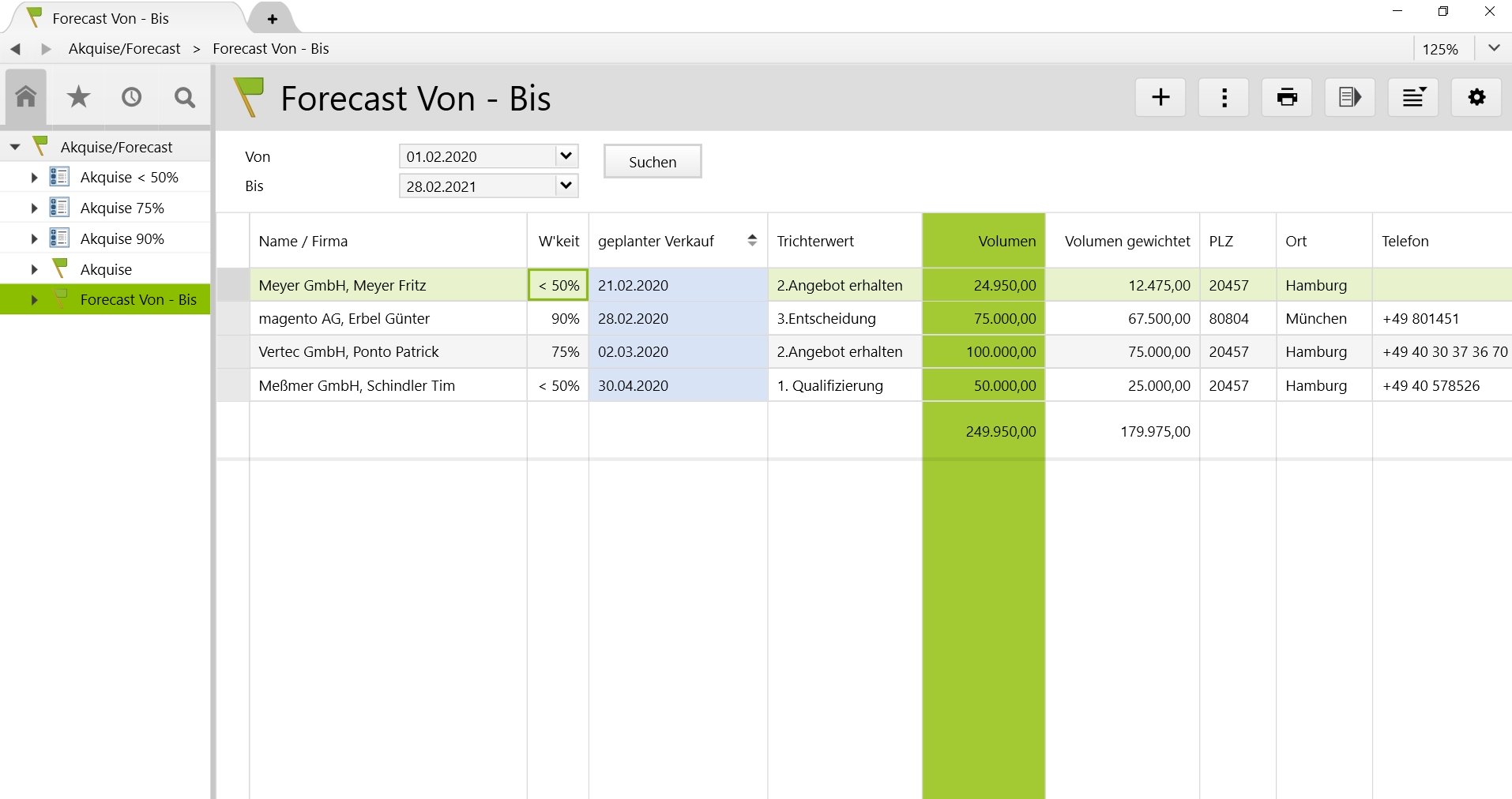The width and height of the screenshot is (1512, 799).
Task: Open the vertical dots options icon
Action: click(1223, 97)
